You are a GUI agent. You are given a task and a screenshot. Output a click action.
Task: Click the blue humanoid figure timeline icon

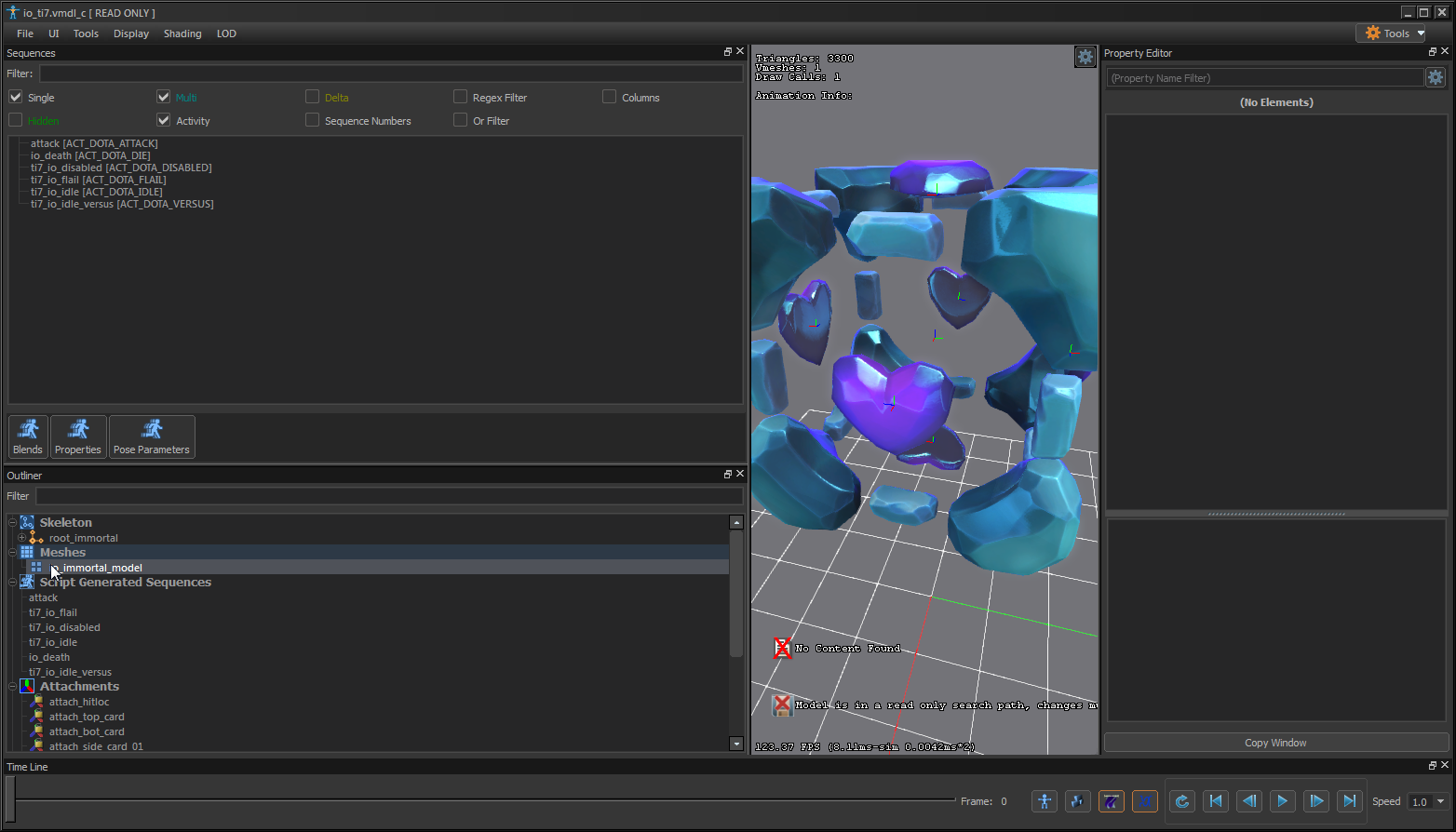(1045, 801)
